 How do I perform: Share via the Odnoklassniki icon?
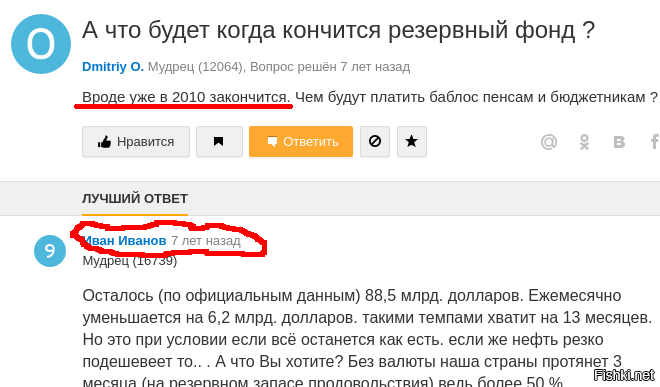pyautogui.click(x=584, y=142)
